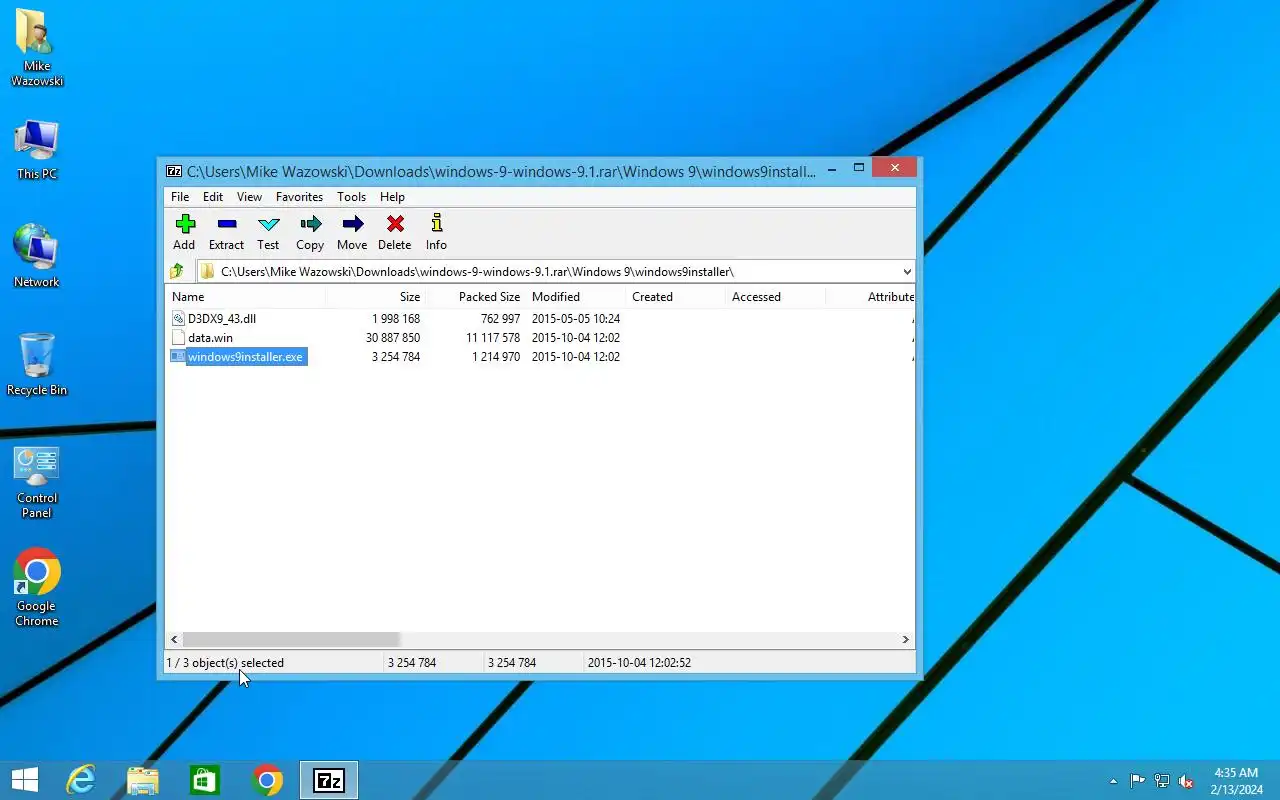Click the scroll left arrow
The image size is (1280, 800).
174,639
